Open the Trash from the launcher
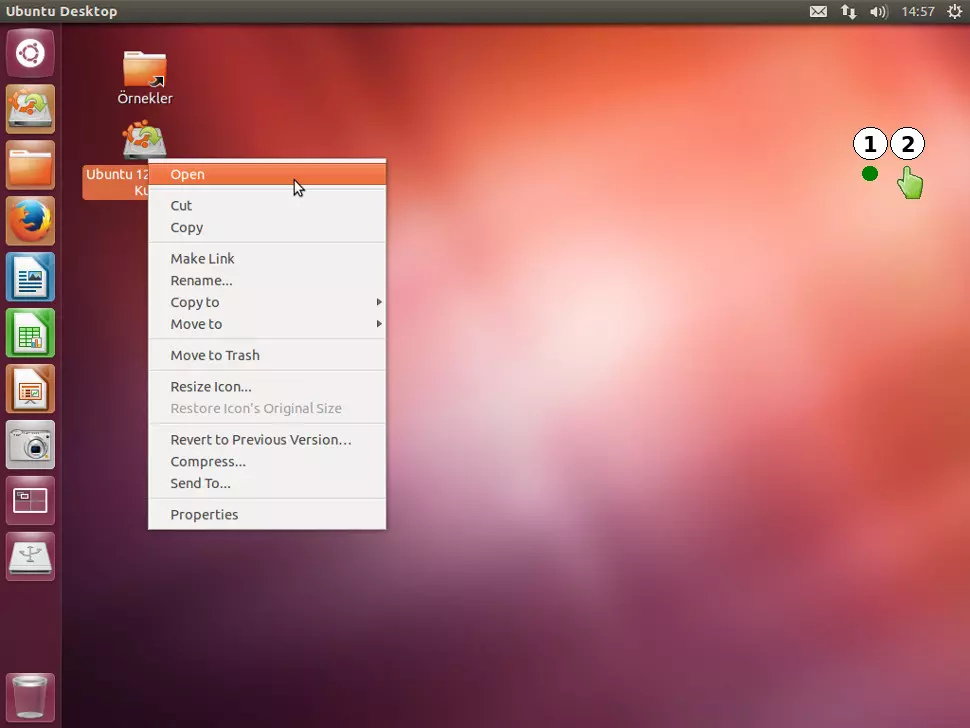970x728 pixels. coord(30,697)
